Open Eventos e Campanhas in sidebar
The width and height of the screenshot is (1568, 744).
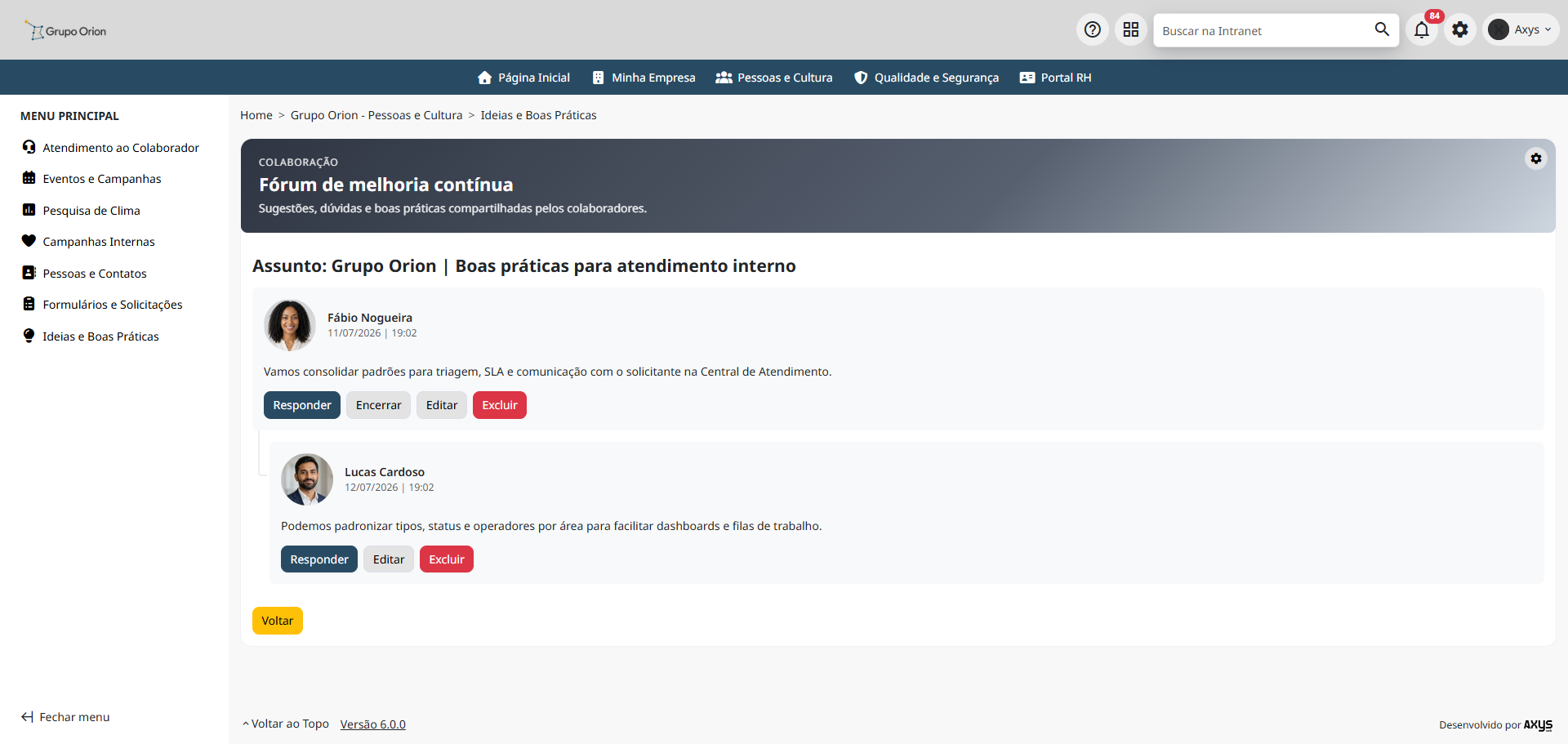pos(102,179)
